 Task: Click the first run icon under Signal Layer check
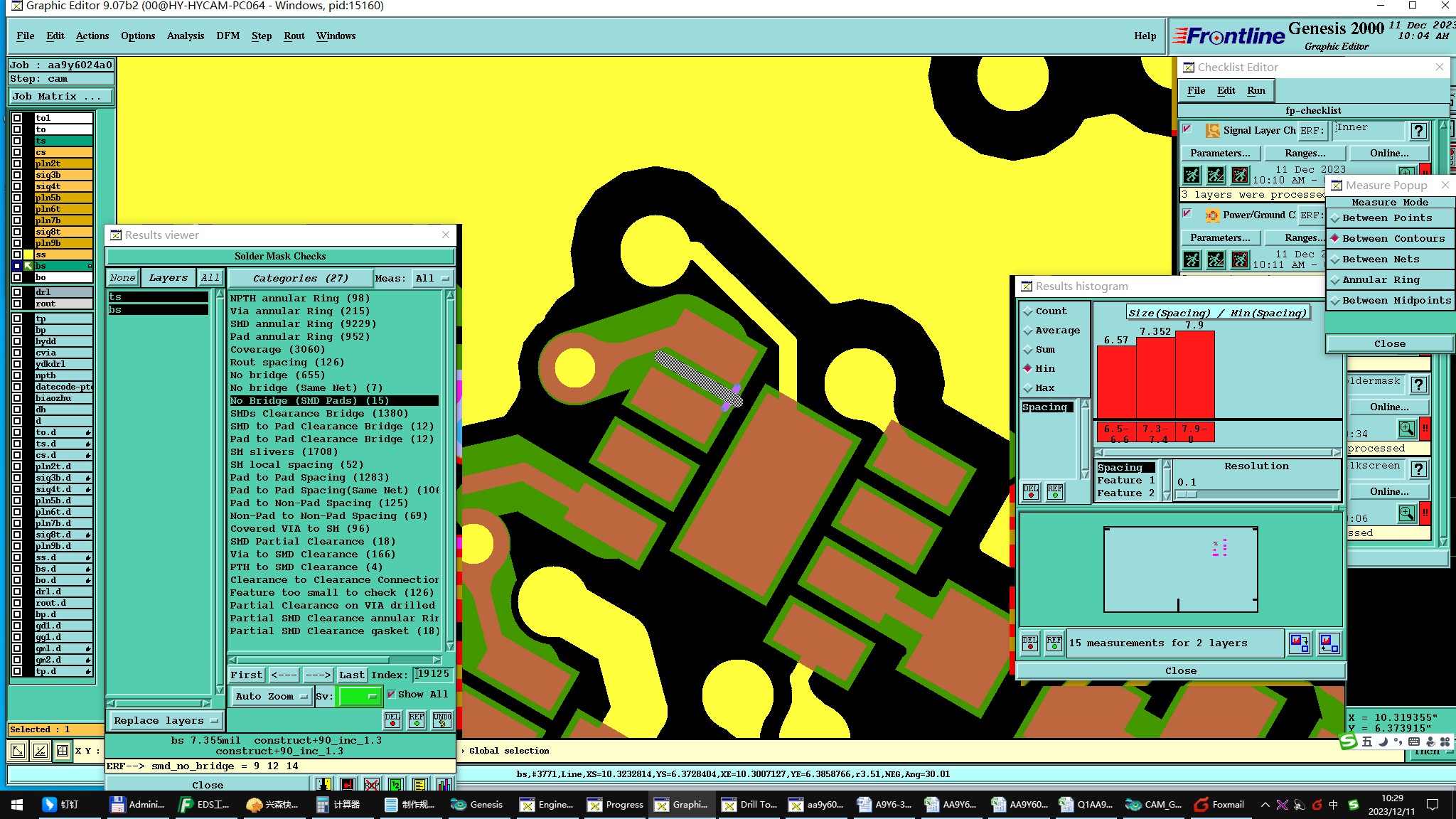[x=1192, y=175]
